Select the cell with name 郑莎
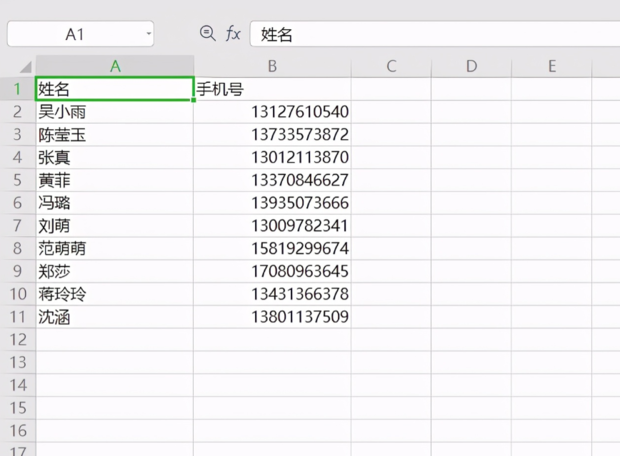The height and width of the screenshot is (456, 620). [x=115, y=271]
